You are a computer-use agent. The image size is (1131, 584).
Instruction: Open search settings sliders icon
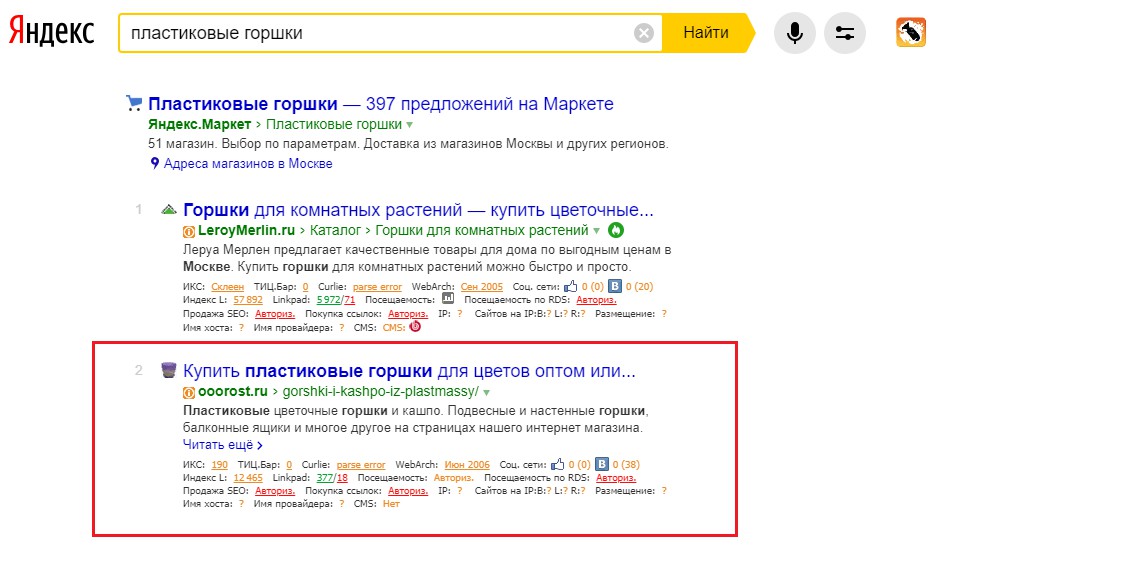tap(845, 32)
